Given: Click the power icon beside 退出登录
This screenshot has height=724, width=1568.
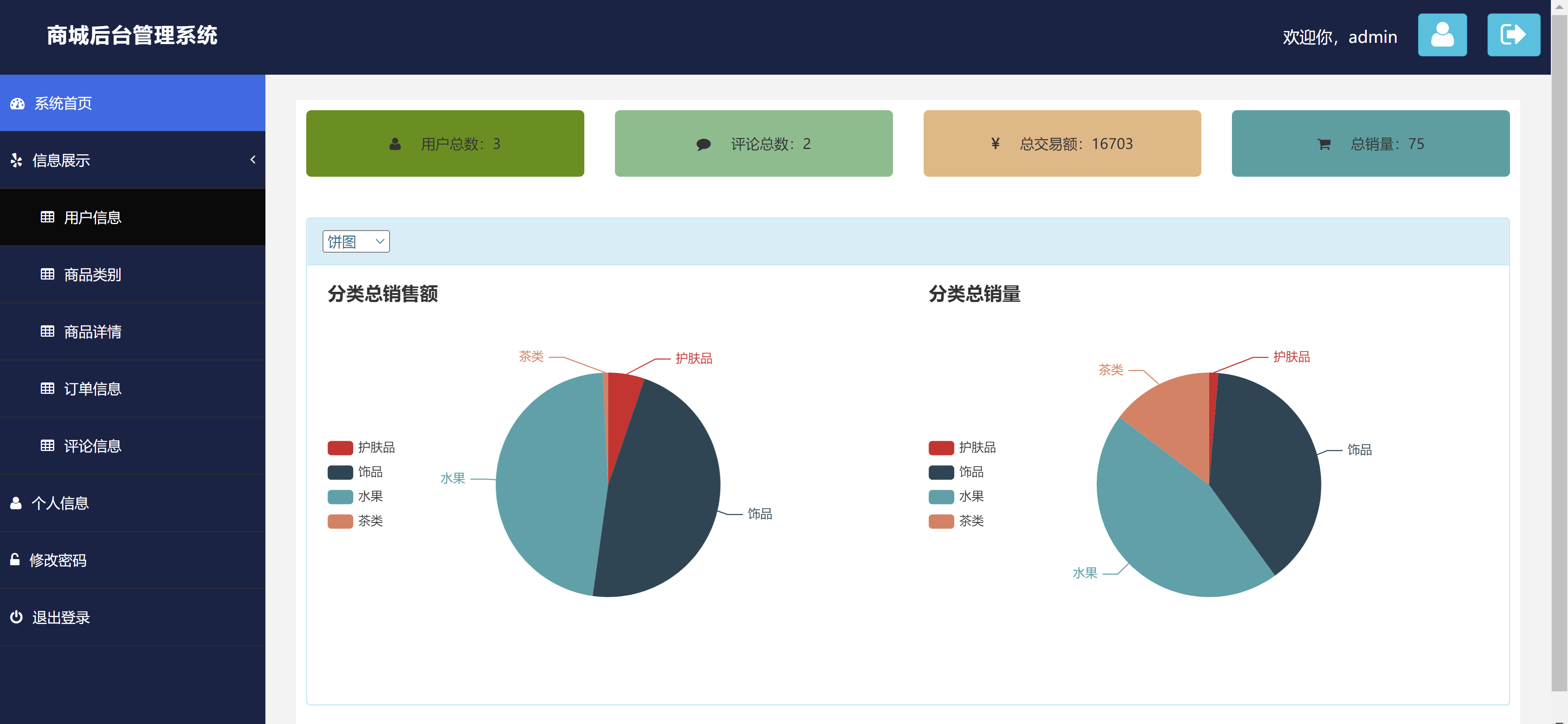Looking at the screenshot, I should coord(15,617).
